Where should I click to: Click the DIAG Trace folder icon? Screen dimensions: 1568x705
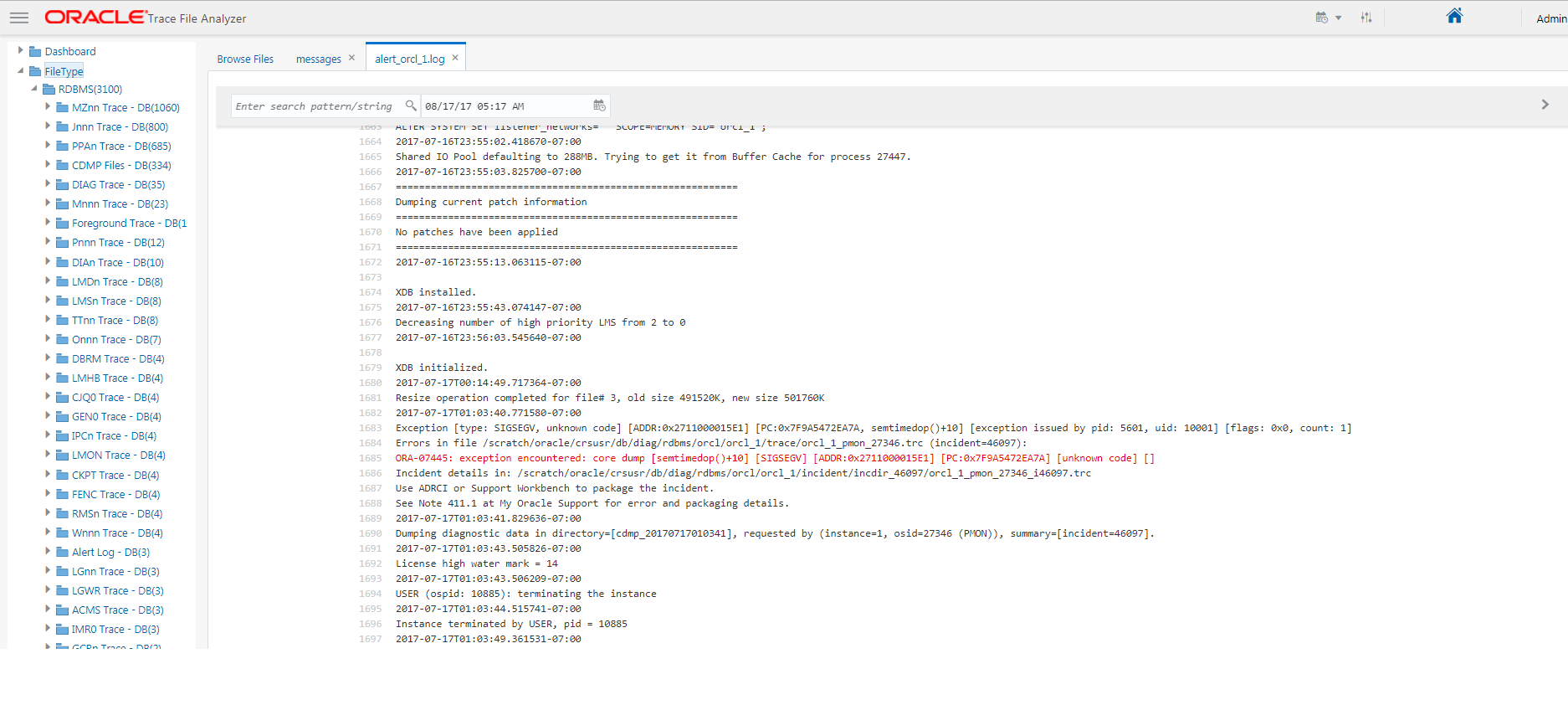coord(62,184)
